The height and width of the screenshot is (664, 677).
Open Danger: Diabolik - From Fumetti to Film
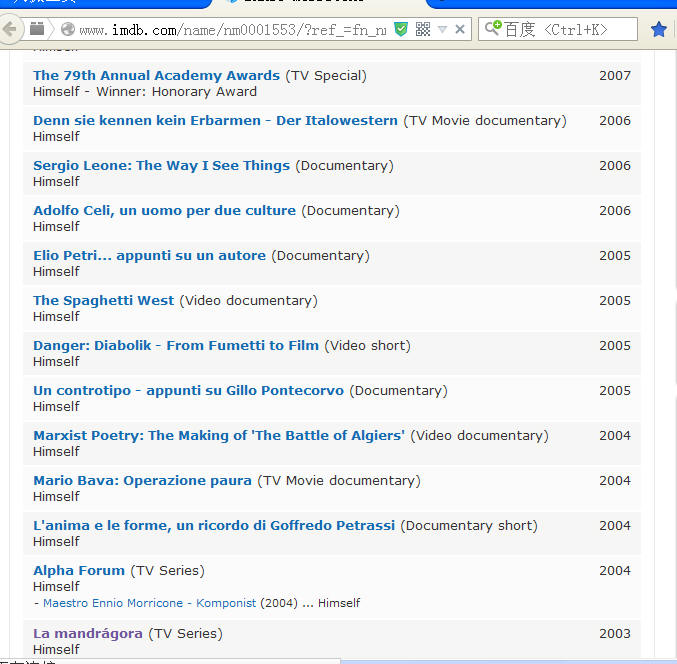tap(176, 345)
